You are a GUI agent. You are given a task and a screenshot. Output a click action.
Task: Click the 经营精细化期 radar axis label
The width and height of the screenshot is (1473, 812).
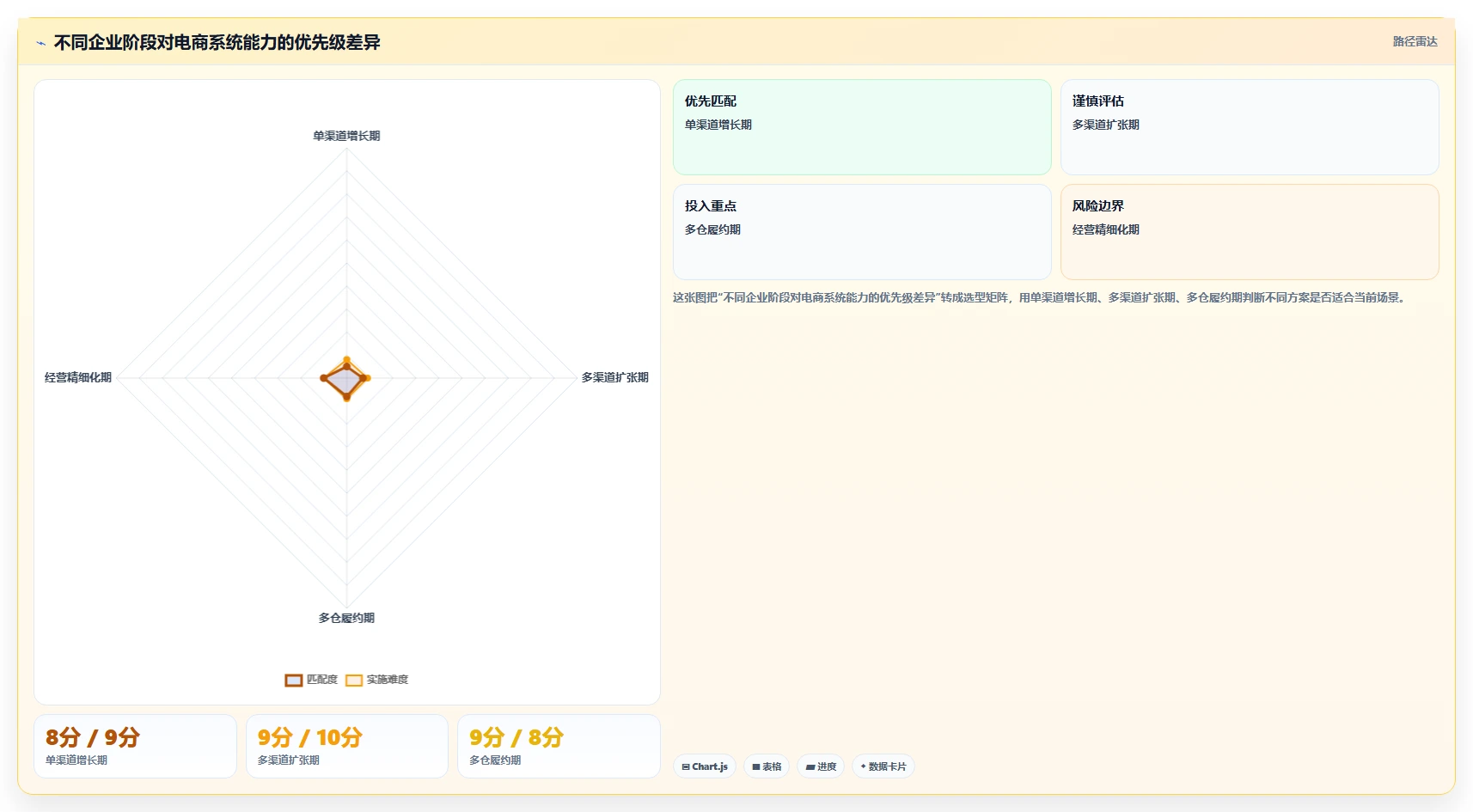click(x=78, y=377)
